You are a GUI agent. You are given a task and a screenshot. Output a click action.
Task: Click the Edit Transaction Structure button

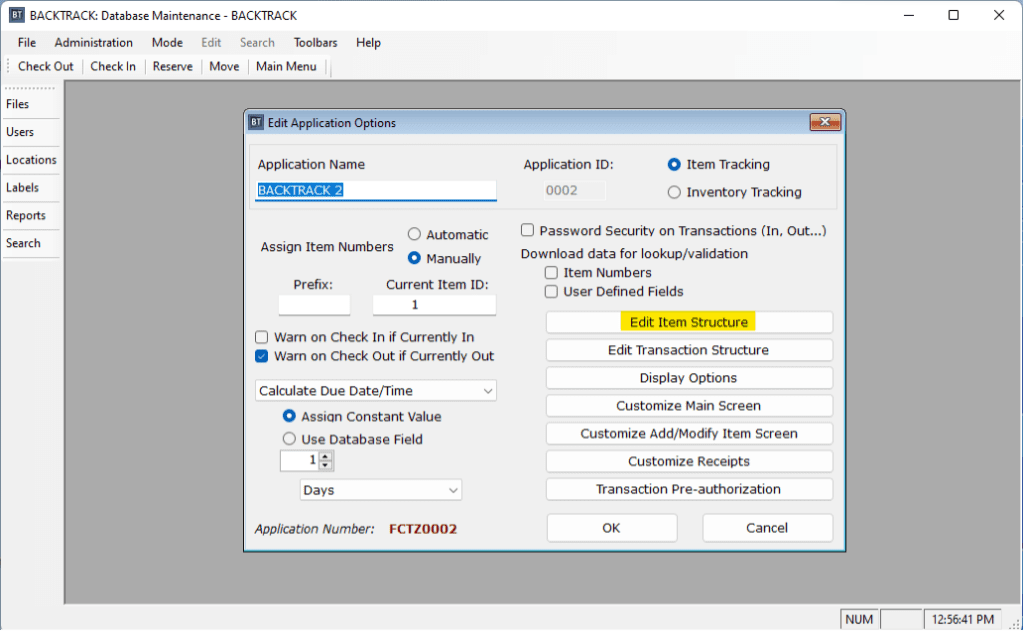pos(688,349)
